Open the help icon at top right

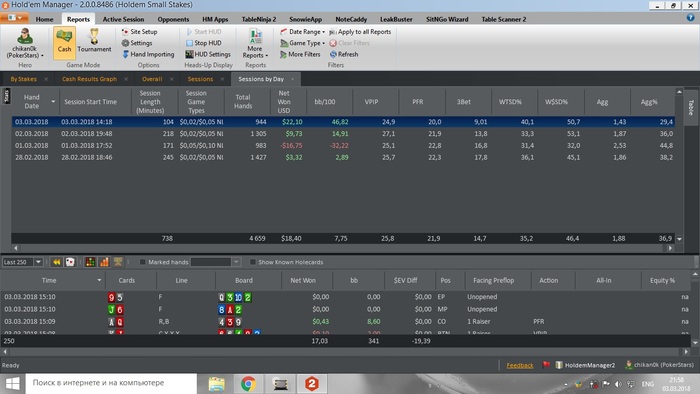click(x=690, y=18)
